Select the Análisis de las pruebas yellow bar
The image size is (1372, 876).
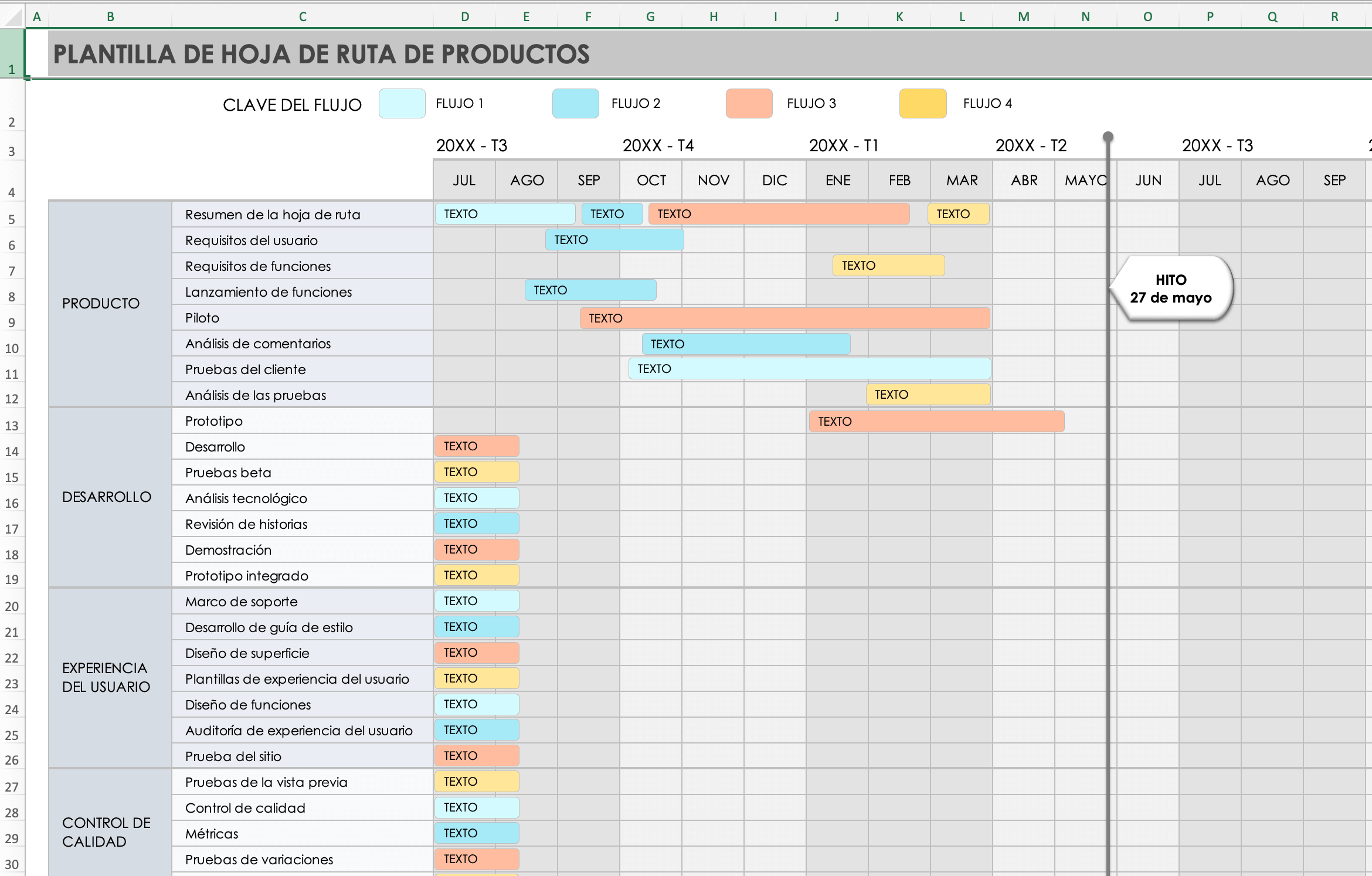tap(928, 395)
